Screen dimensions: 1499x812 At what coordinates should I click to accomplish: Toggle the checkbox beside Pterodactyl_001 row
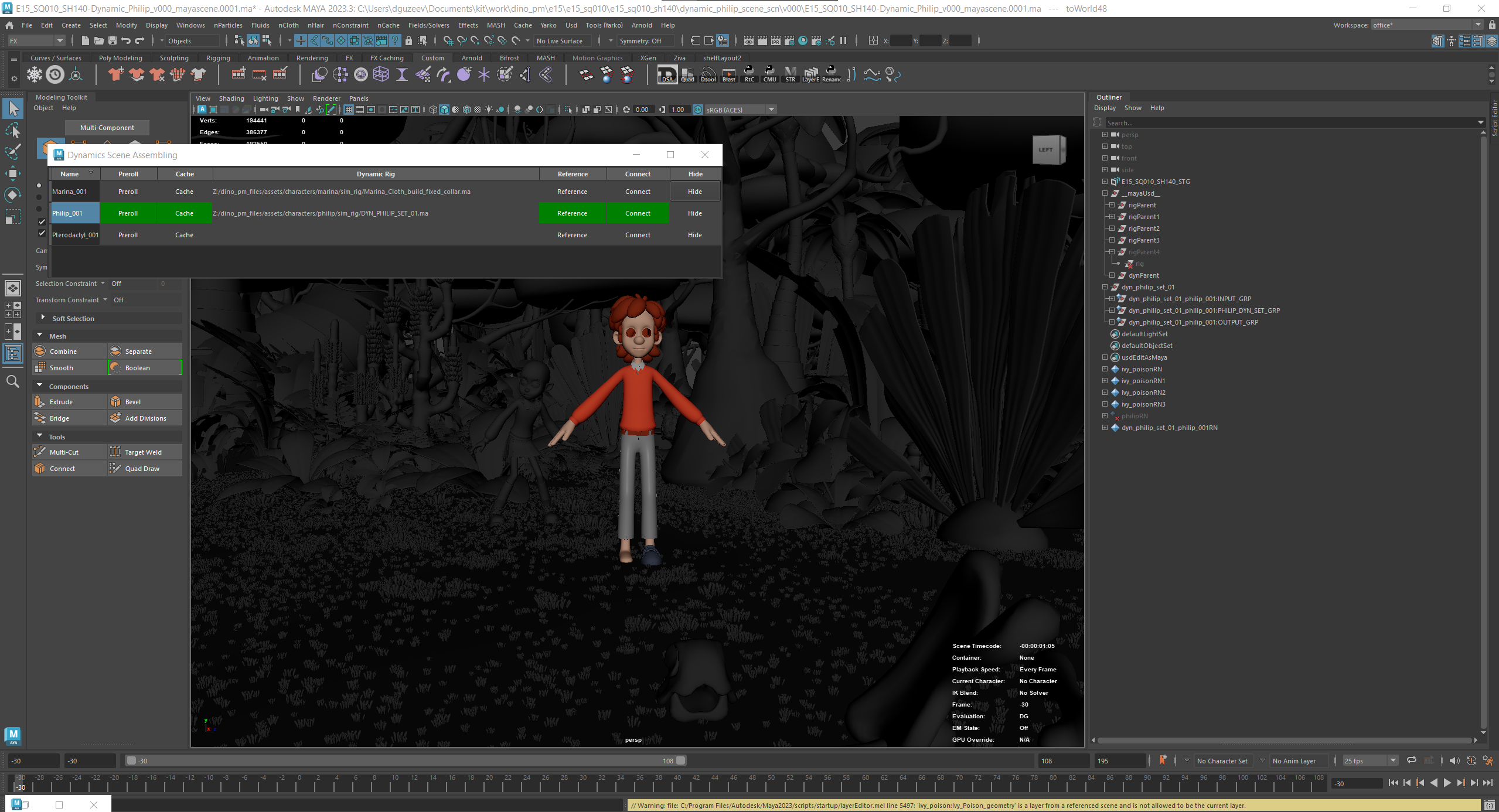[42, 233]
